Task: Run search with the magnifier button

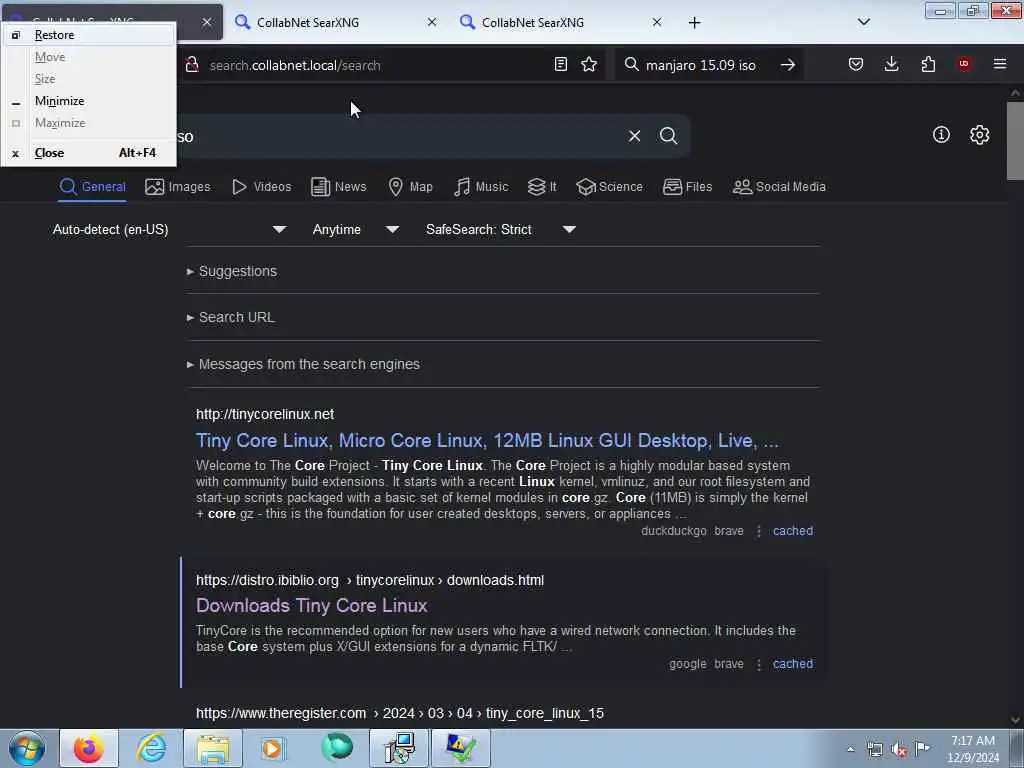Action: point(668,136)
